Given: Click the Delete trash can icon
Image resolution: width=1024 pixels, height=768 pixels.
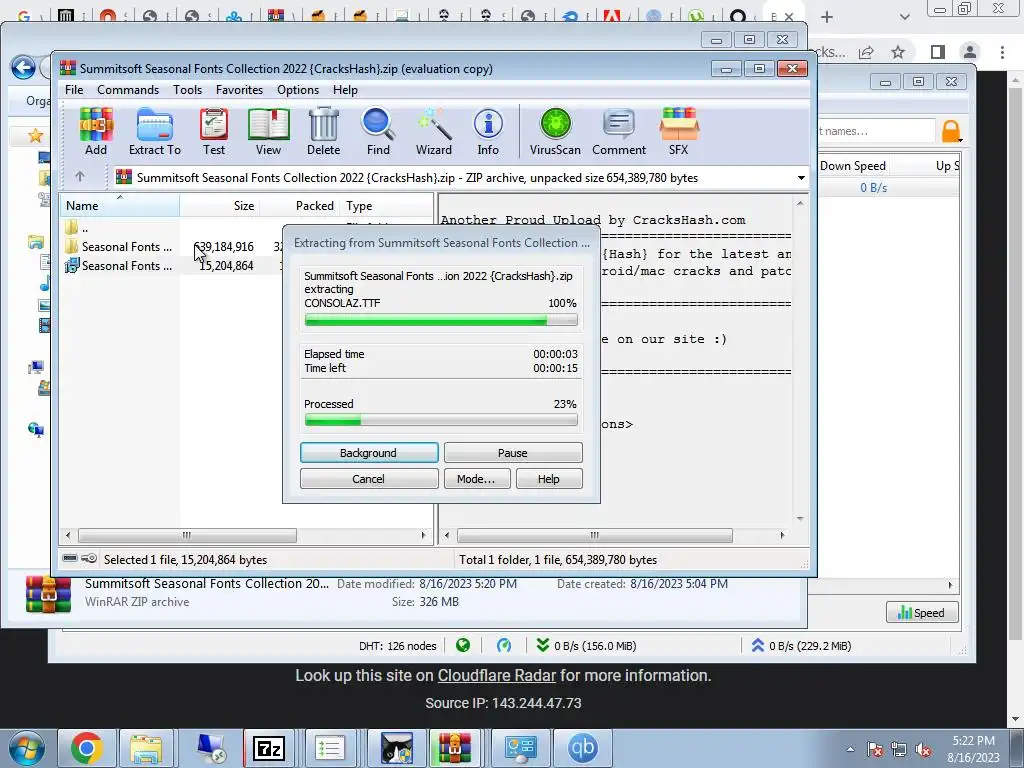Looking at the screenshot, I should pos(323,131).
